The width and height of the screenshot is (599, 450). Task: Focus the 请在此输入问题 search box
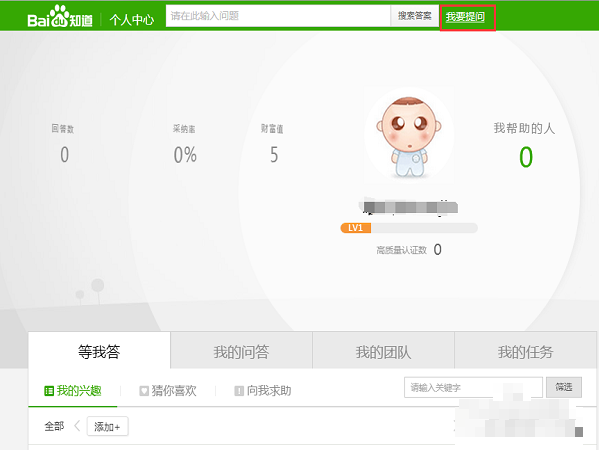coord(278,16)
